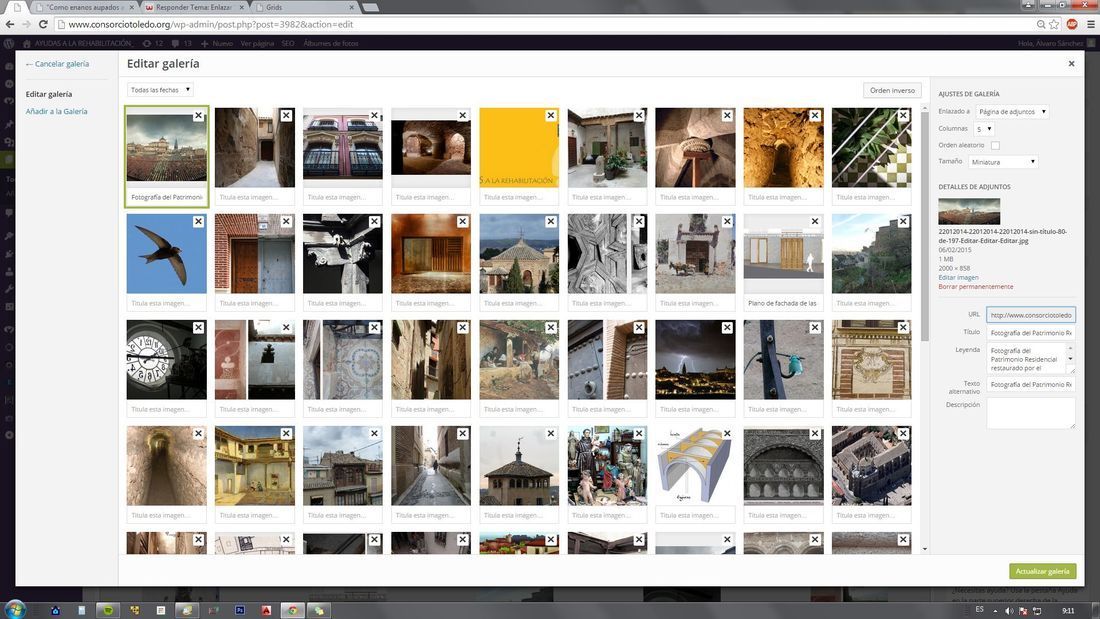Click 'Ver página' in admin bar
Screen dimensions: 1100x619
[x=257, y=44]
